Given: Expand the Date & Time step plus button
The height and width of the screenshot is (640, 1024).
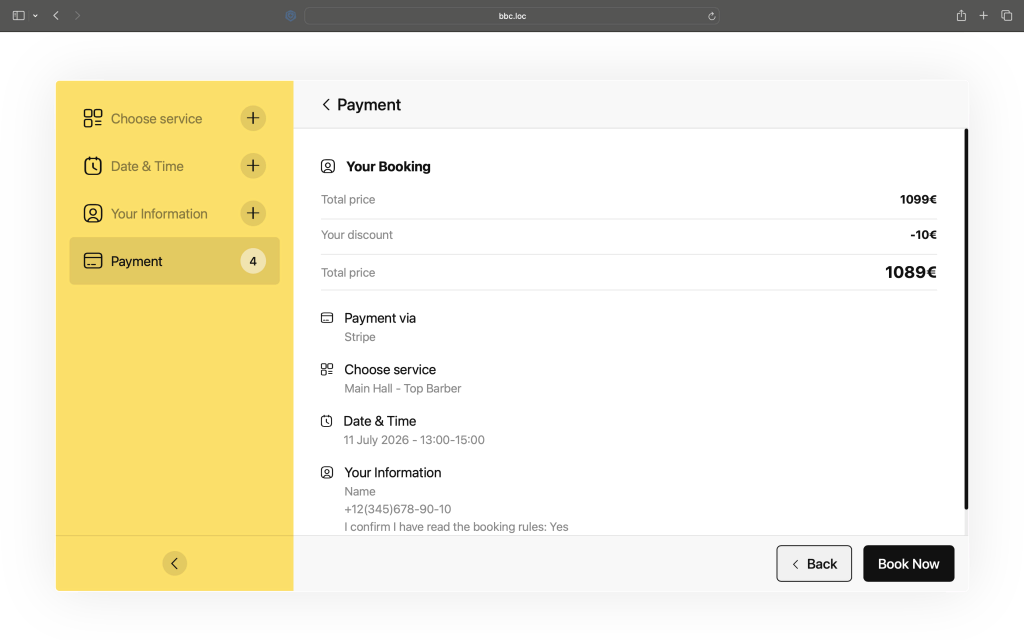Looking at the screenshot, I should 253,166.
